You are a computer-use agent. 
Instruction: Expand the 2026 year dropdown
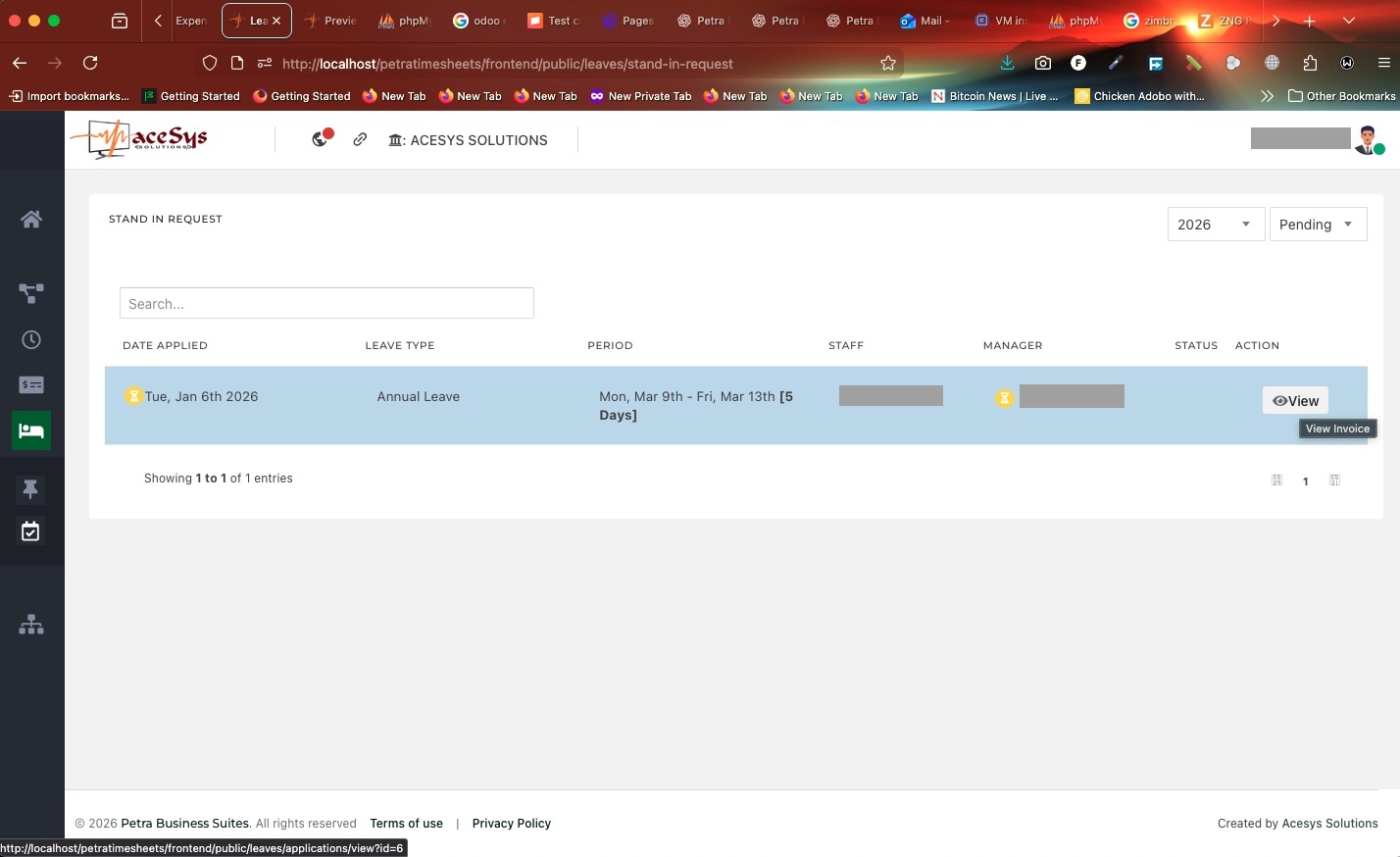click(1215, 225)
